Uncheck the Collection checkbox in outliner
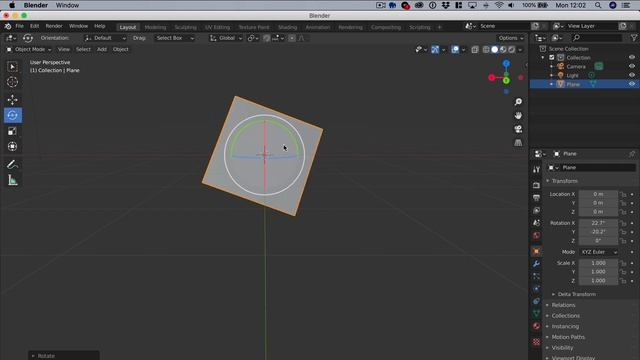The width and height of the screenshot is (640, 360). pyautogui.click(x=551, y=58)
